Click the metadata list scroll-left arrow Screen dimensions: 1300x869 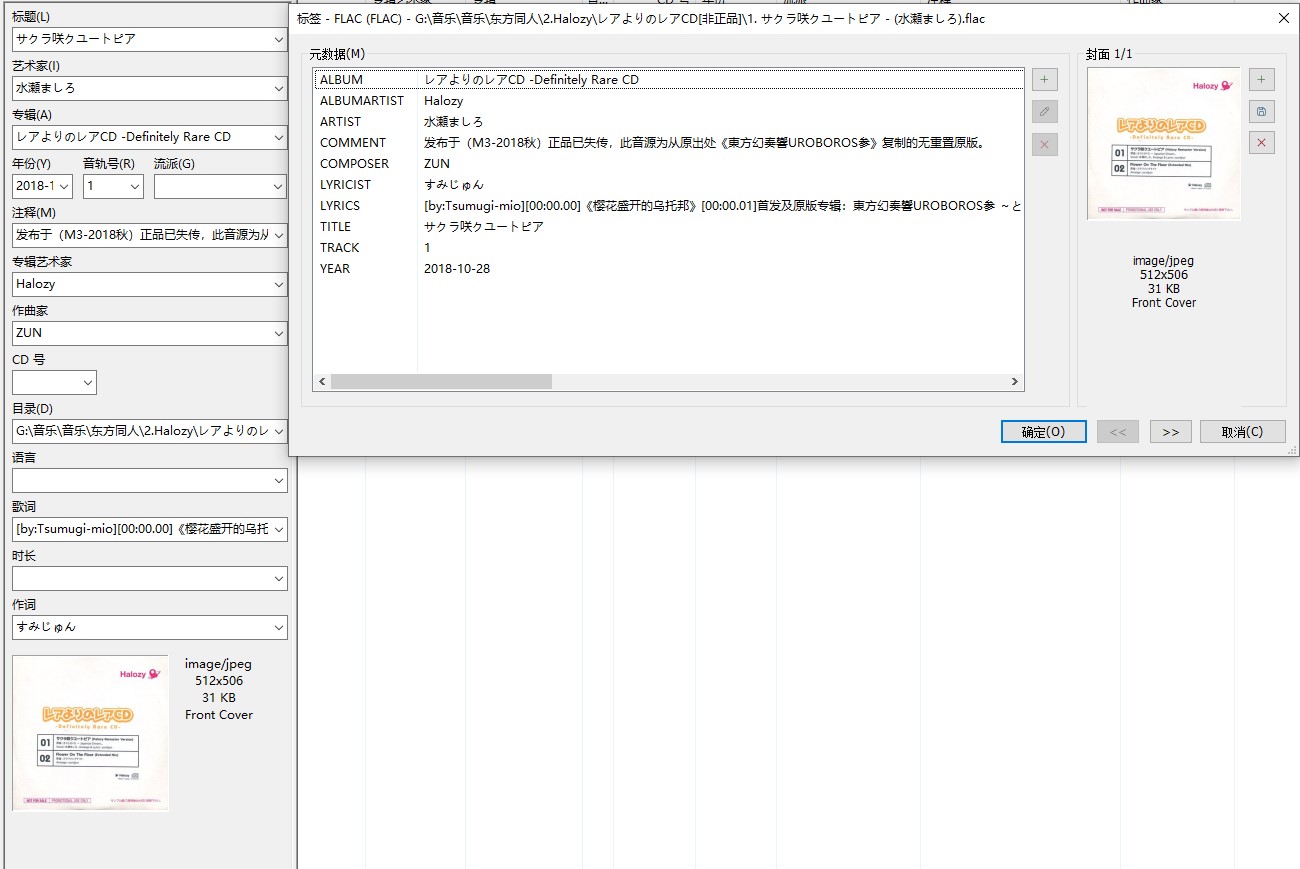click(322, 382)
